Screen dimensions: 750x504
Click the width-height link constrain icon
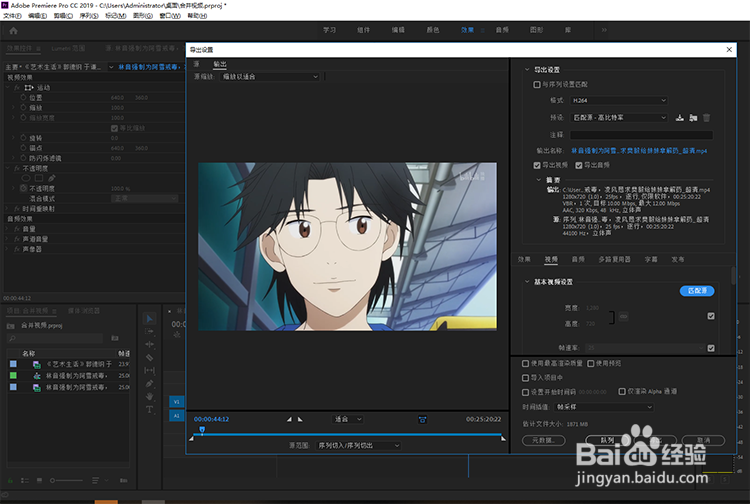pyautogui.click(x=624, y=316)
